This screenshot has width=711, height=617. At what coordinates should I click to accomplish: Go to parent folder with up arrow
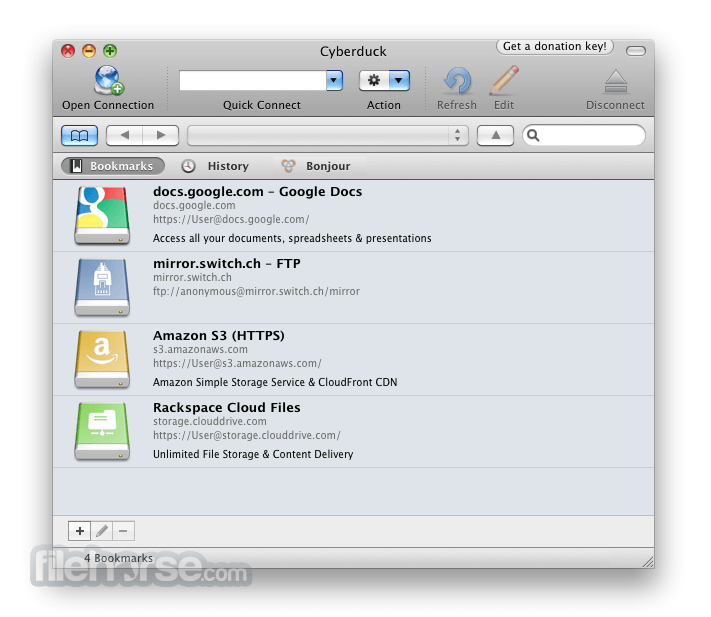tap(496, 135)
